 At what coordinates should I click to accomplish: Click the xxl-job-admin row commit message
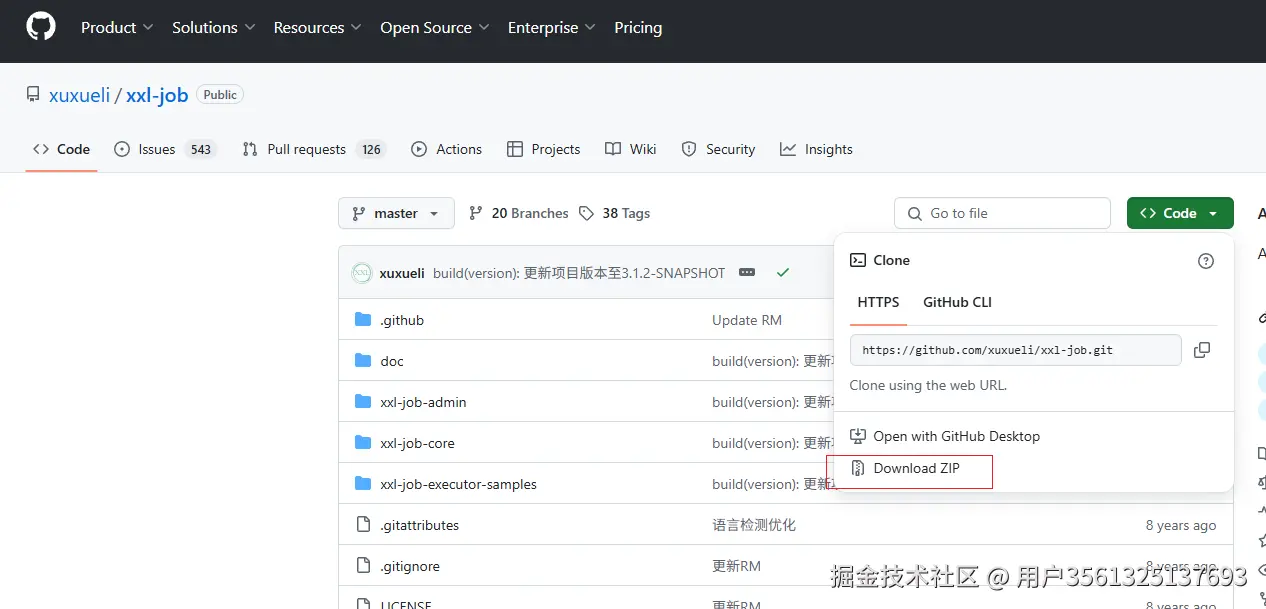pyautogui.click(x=772, y=402)
